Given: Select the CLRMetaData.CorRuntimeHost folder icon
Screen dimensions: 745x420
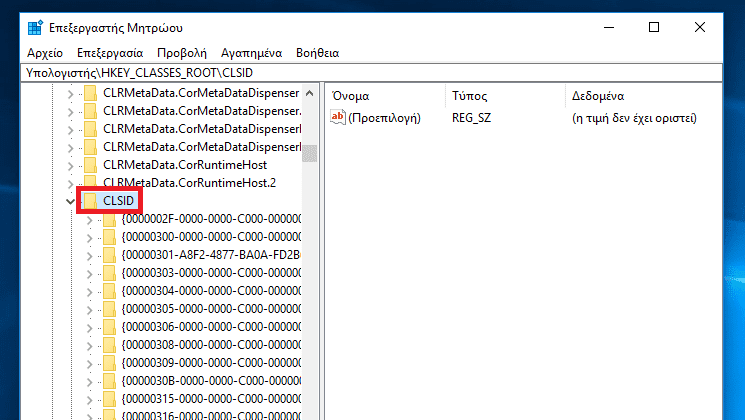Looking at the screenshot, I should pyautogui.click(x=91, y=165).
